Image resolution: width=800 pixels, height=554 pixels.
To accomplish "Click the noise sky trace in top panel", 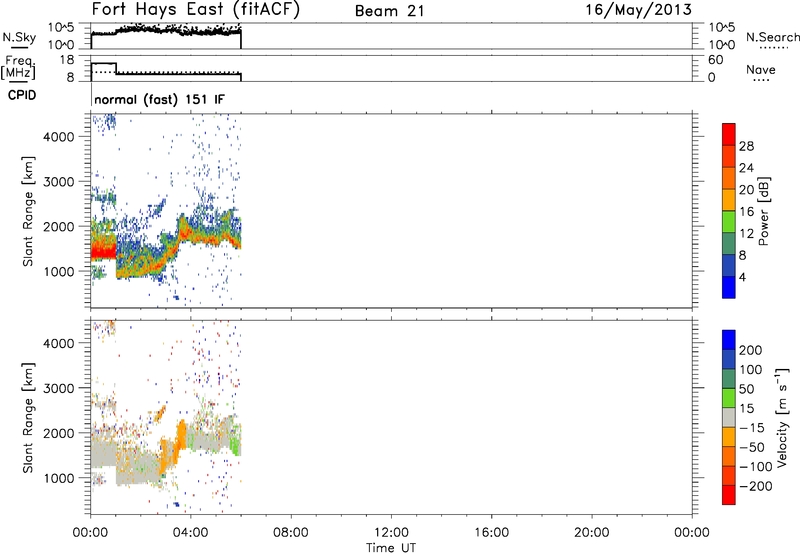I will [x=166, y=31].
